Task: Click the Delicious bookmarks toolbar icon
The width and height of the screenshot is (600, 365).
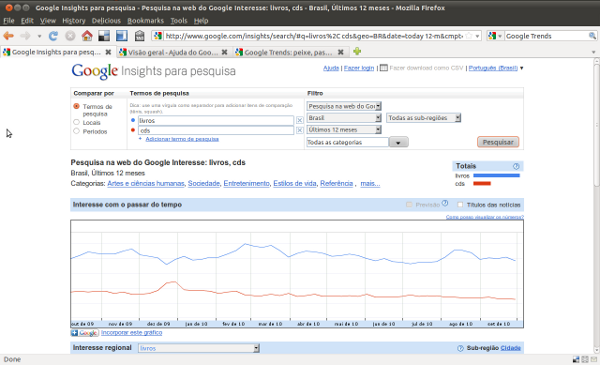Action: [x=104, y=36]
